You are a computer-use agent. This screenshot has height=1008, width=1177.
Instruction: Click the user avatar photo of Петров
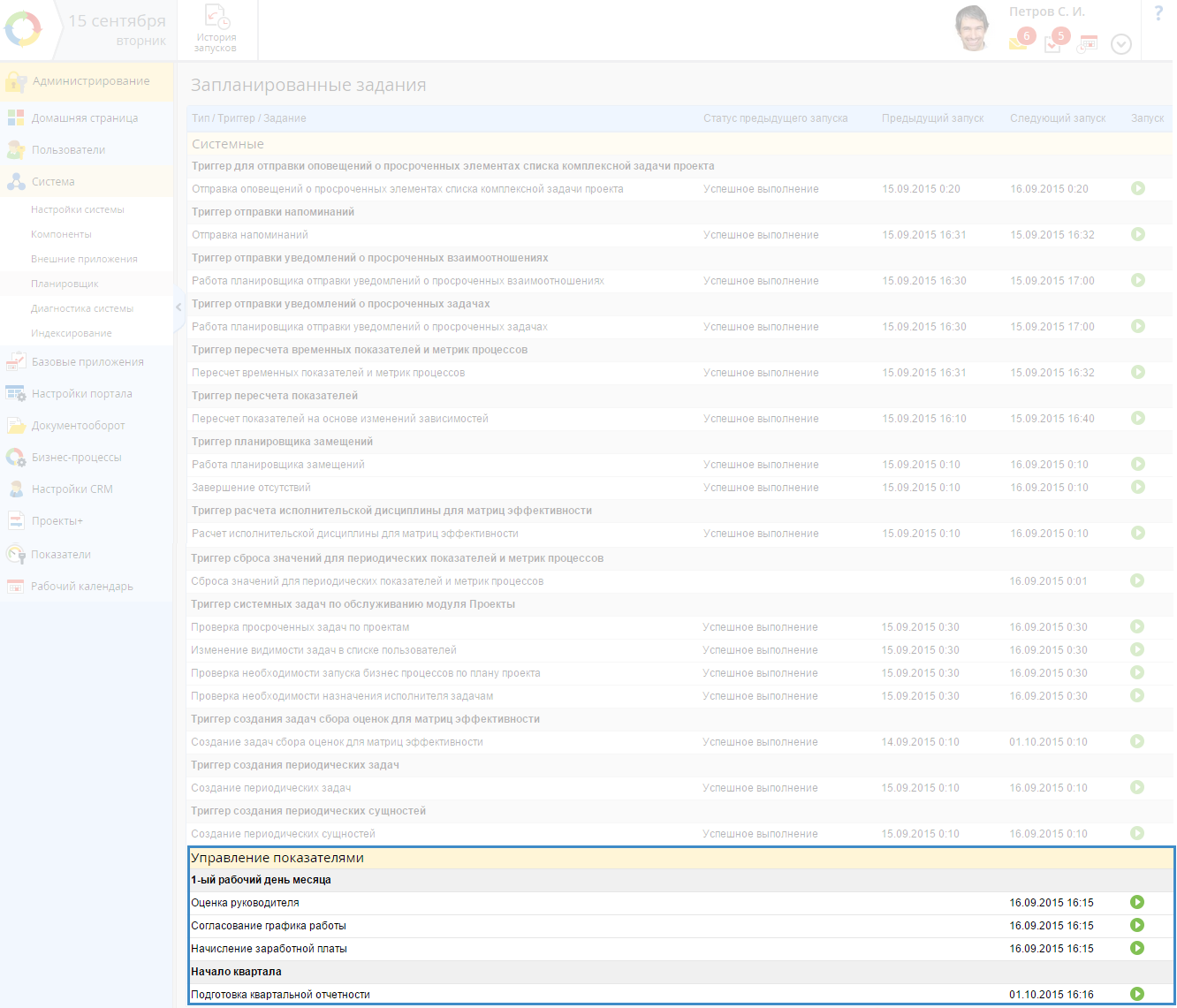coord(972,29)
